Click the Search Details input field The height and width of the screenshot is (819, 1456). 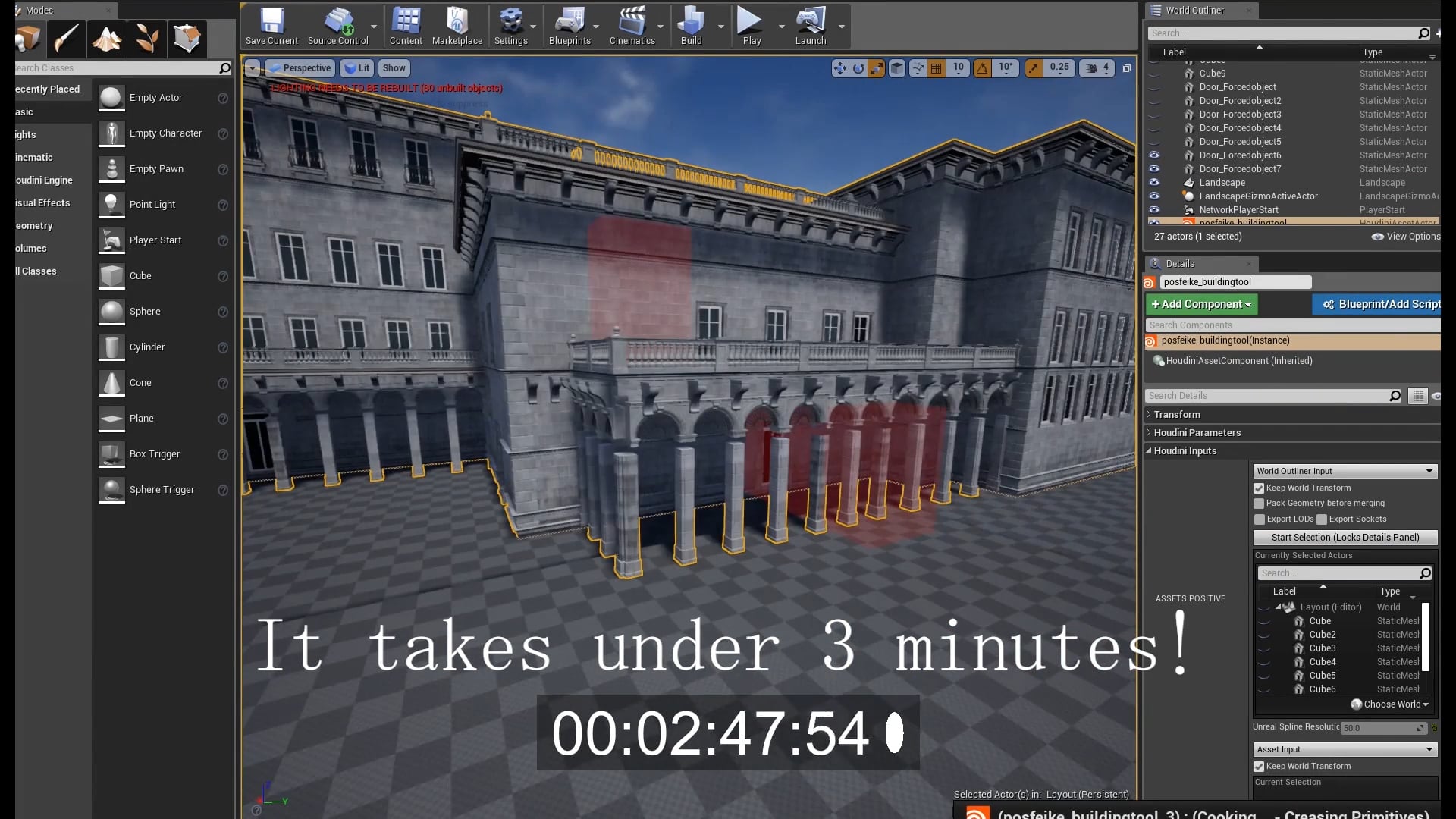coord(1274,396)
